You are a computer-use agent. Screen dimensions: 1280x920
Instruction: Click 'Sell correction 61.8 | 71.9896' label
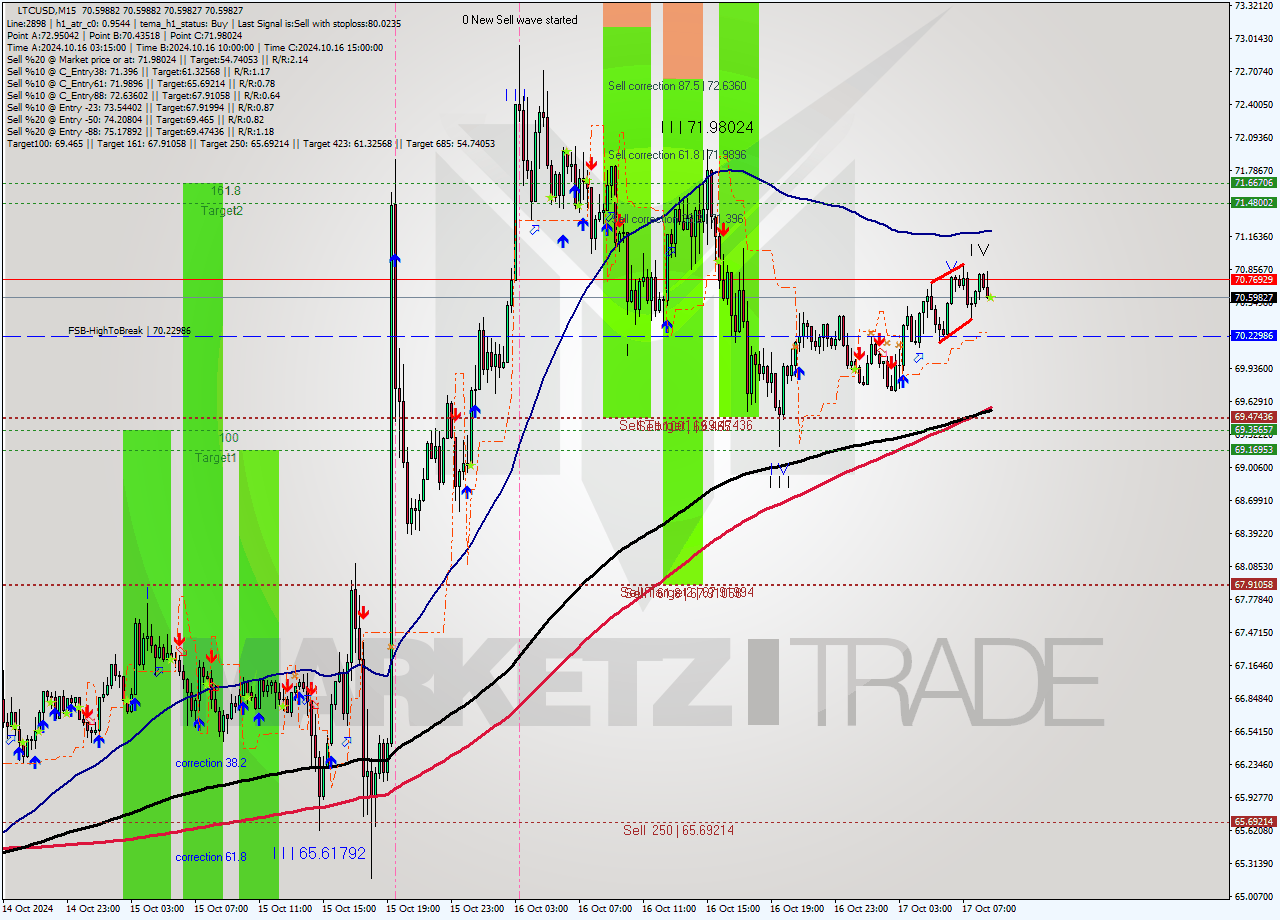pos(677,155)
